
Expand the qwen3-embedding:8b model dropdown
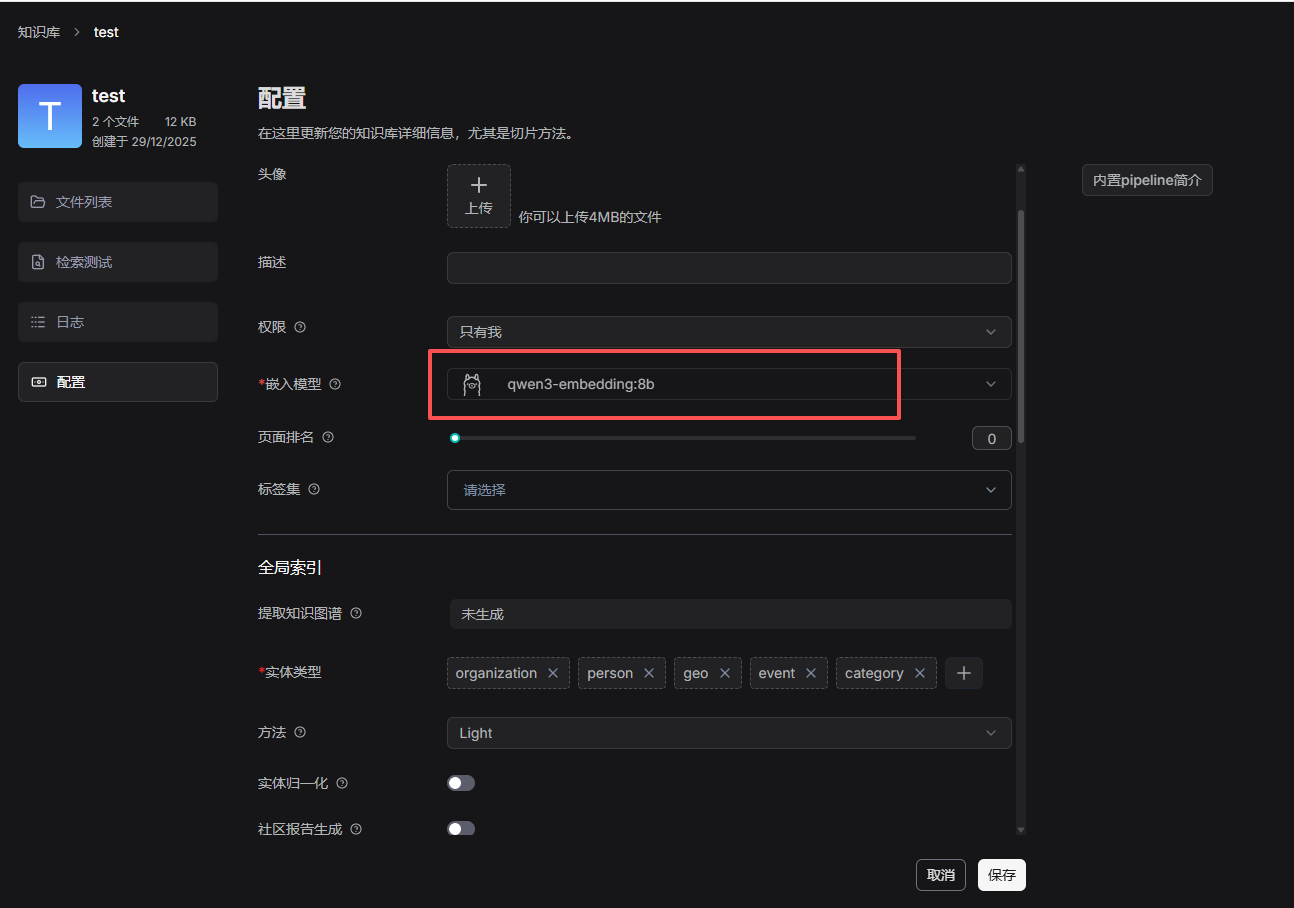point(728,384)
